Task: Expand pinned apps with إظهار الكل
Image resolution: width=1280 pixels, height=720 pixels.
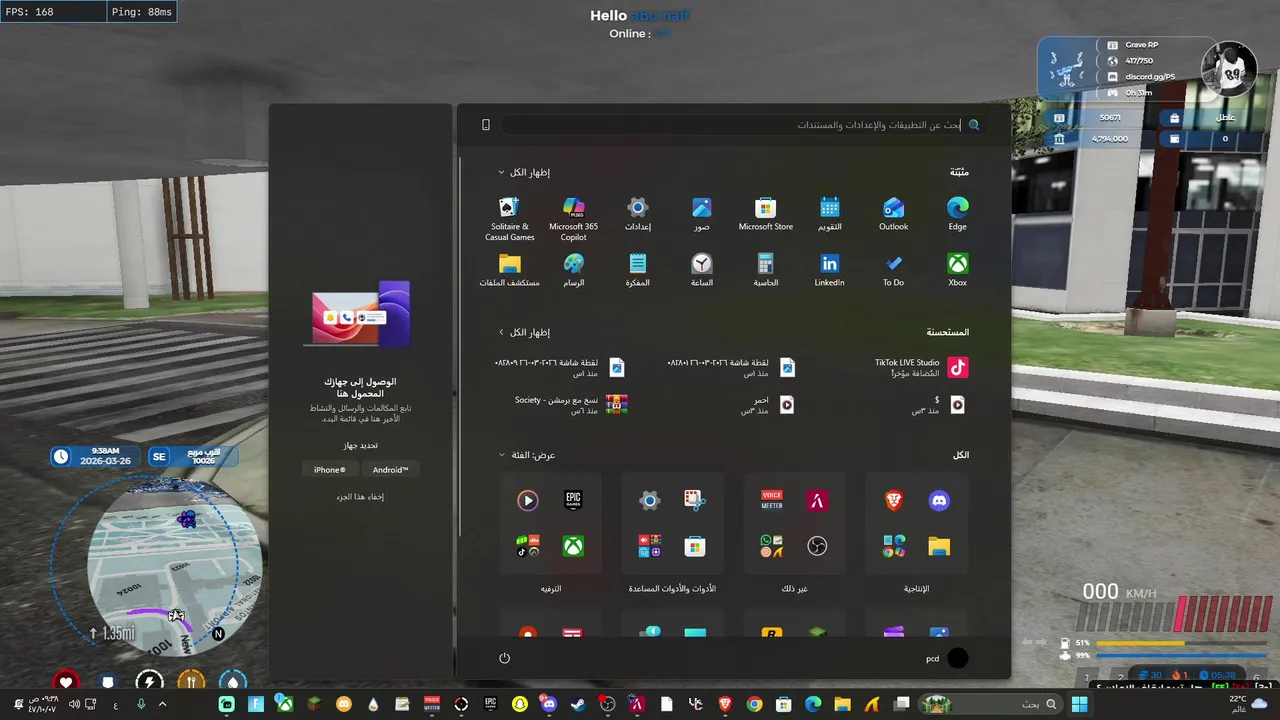Action: pos(524,172)
